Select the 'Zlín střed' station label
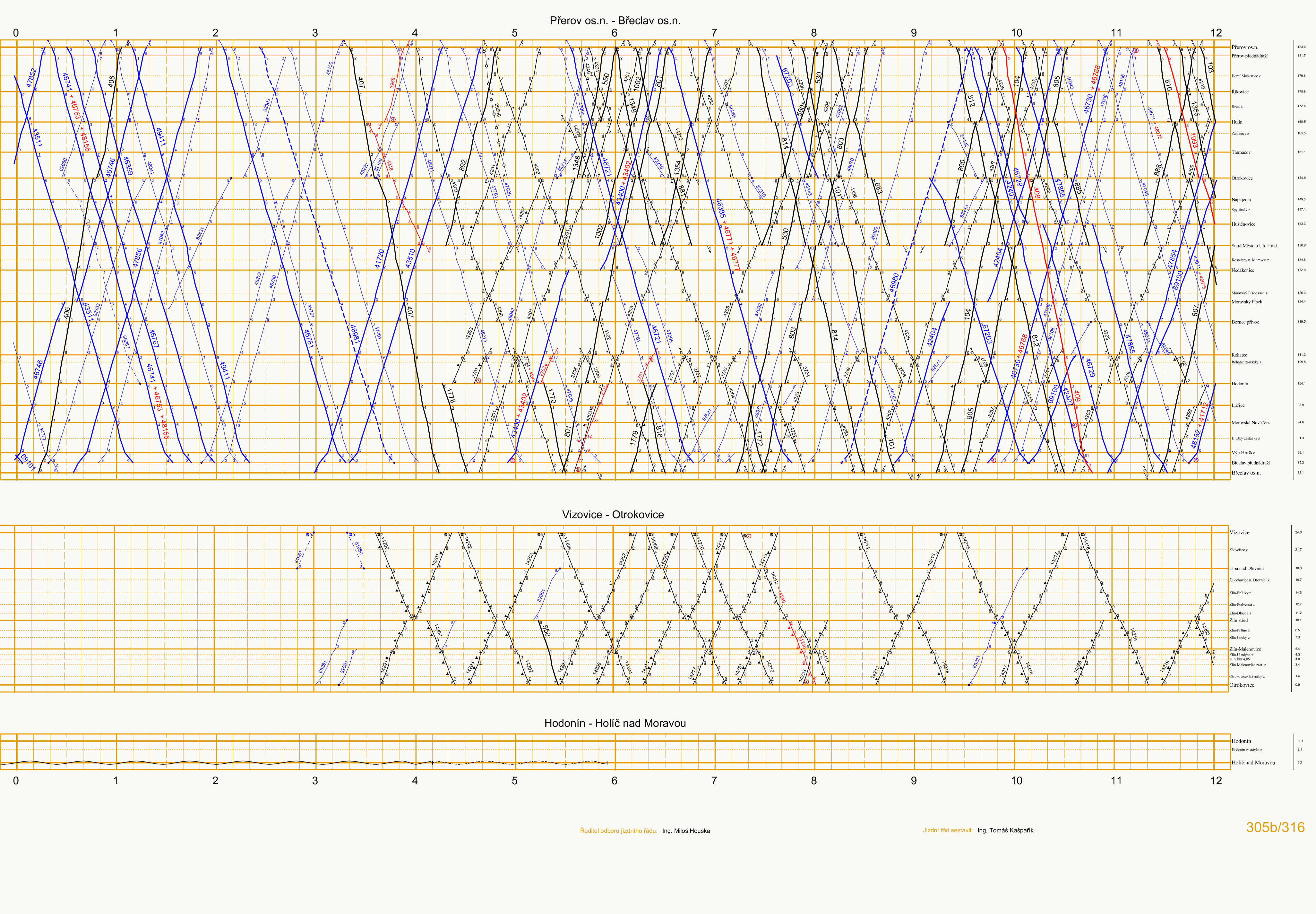Viewport: 1316px width, 914px height. pyautogui.click(x=1239, y=620)
